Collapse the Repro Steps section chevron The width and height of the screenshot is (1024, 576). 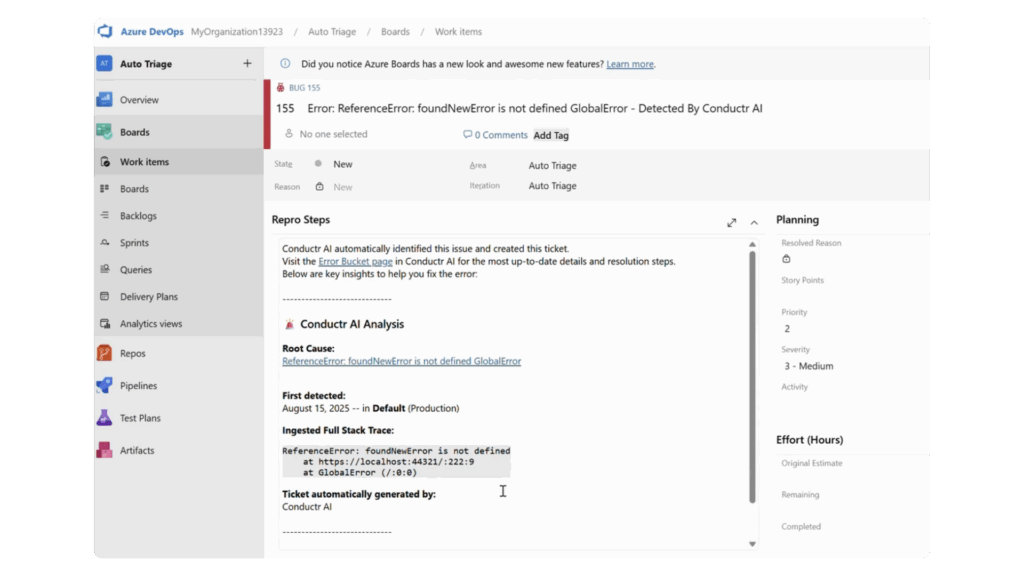(x=754, y=222)
